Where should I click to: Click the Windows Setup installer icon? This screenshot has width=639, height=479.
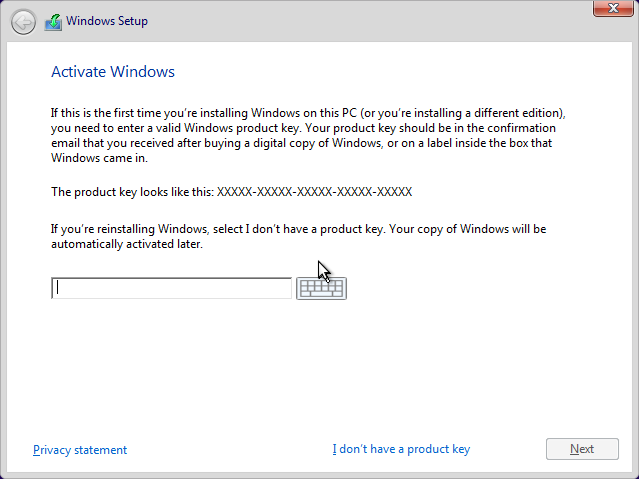pos(53,22)
